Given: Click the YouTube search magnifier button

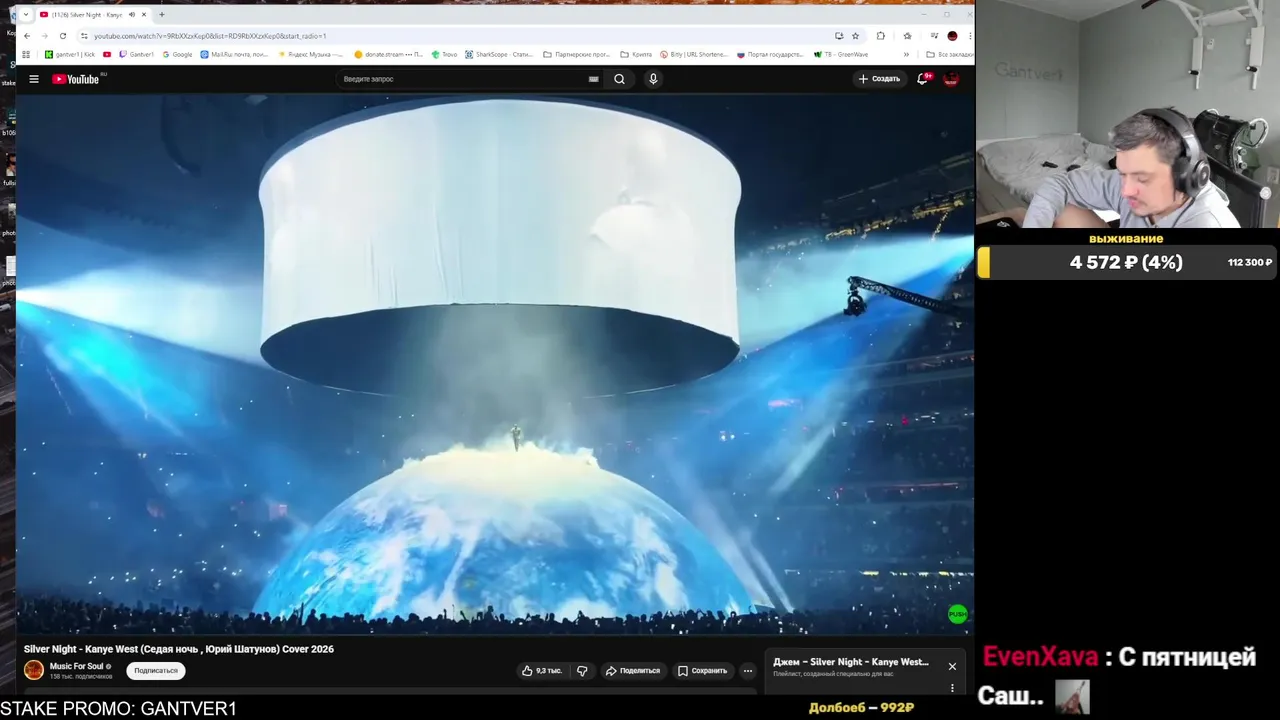Looking at the screenshot, I should tap(619, 79).
